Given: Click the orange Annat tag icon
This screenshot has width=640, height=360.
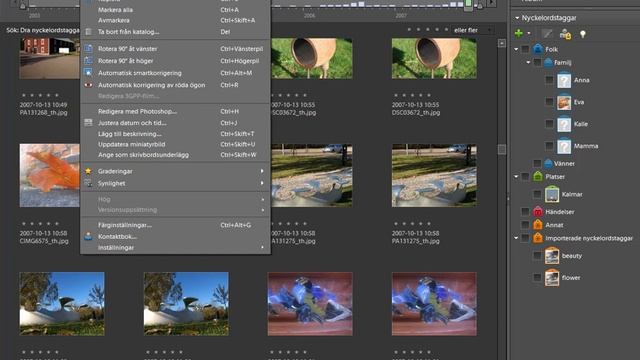Looking at the screenshot, I should [538, 224].
